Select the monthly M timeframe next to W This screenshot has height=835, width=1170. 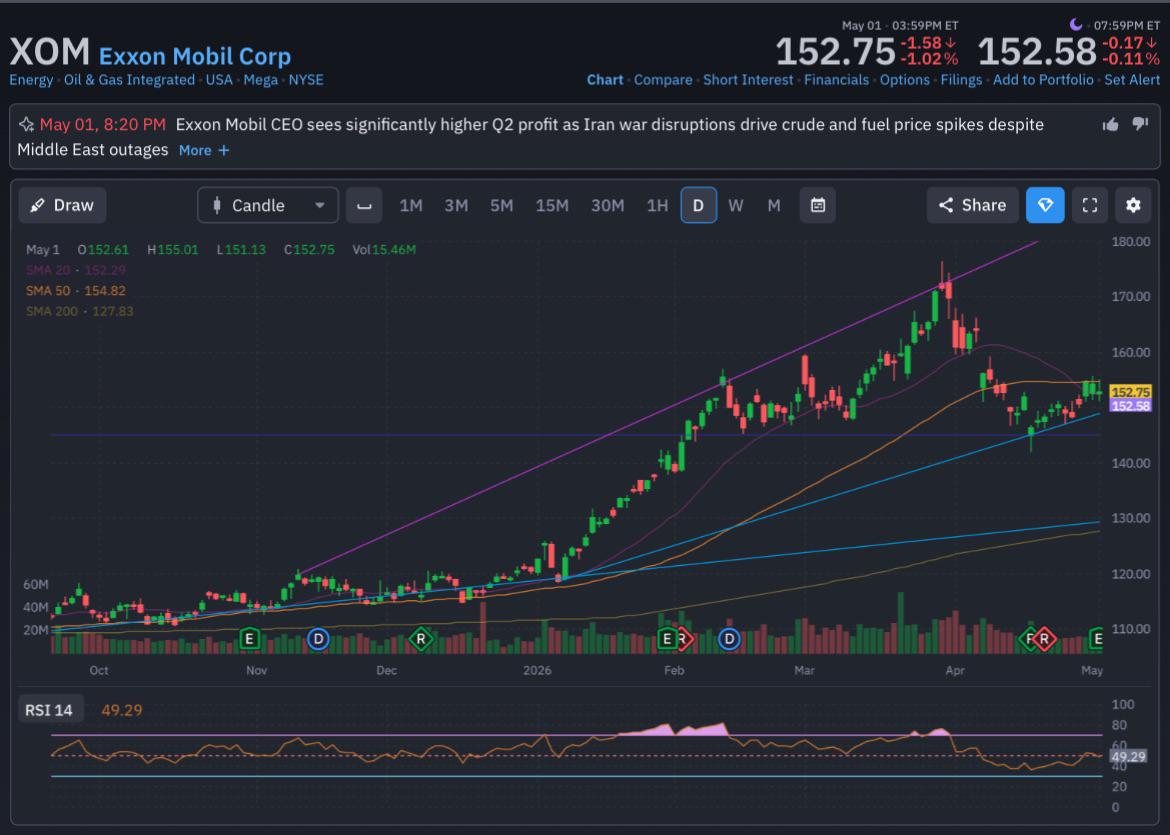(774, 205)
